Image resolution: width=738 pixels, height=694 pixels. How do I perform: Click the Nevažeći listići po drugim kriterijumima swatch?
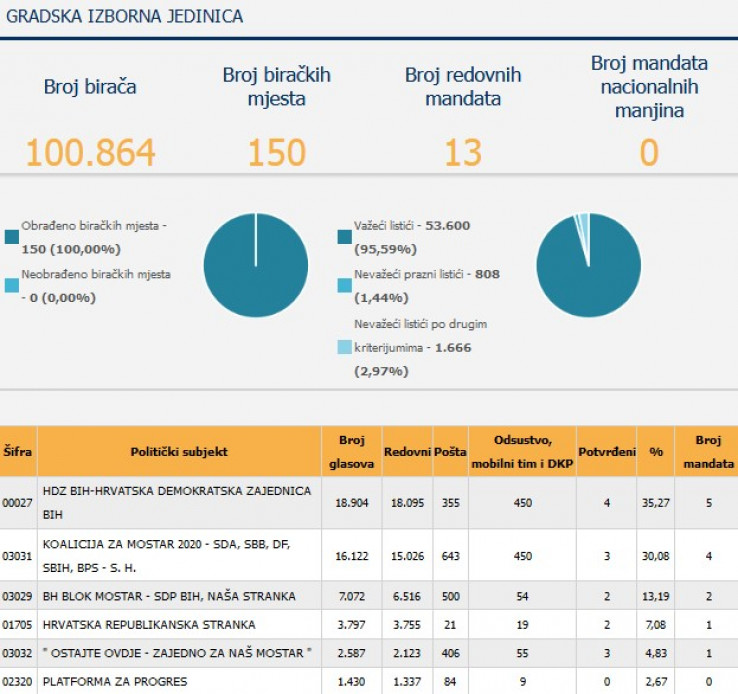coord(345,347)
